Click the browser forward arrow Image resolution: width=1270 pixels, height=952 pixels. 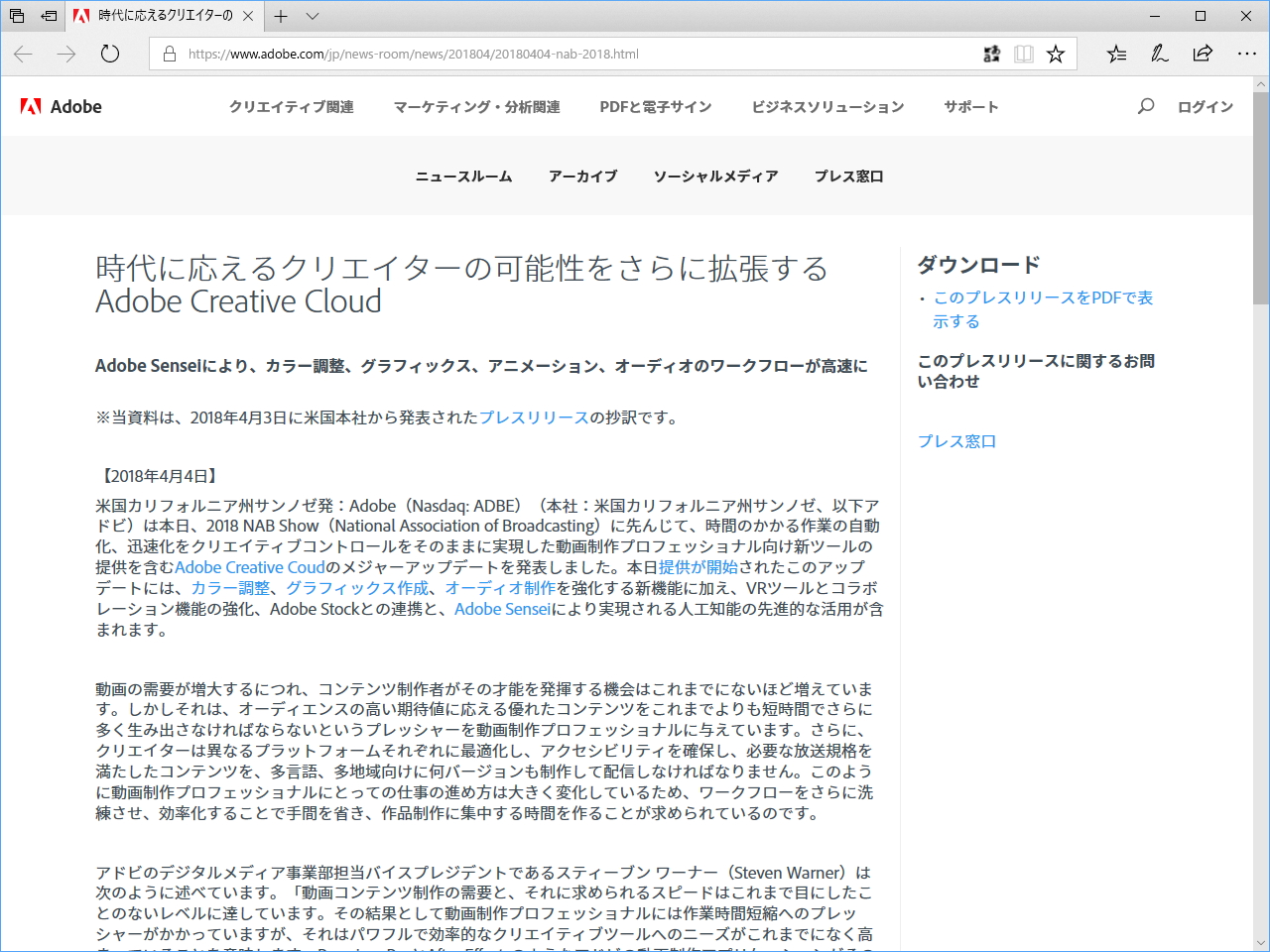click(x=66, y=55)
